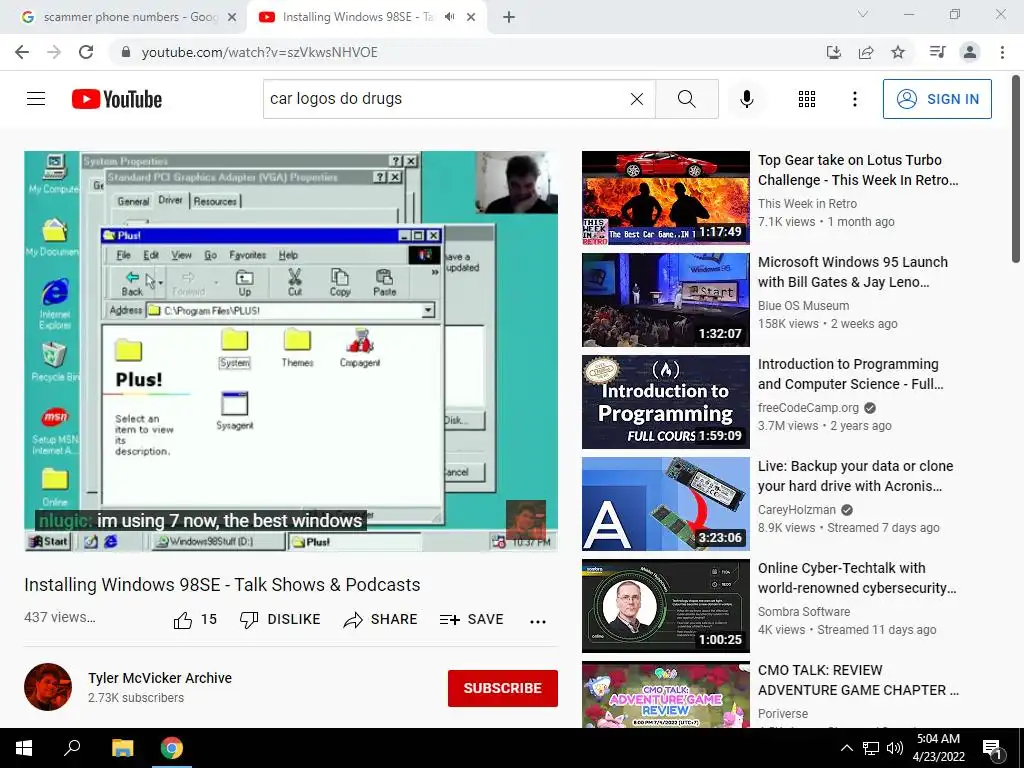The height and width of the screenshot is (768, 1024).
Task: Open a new browser tab
Action: point(509,17)
